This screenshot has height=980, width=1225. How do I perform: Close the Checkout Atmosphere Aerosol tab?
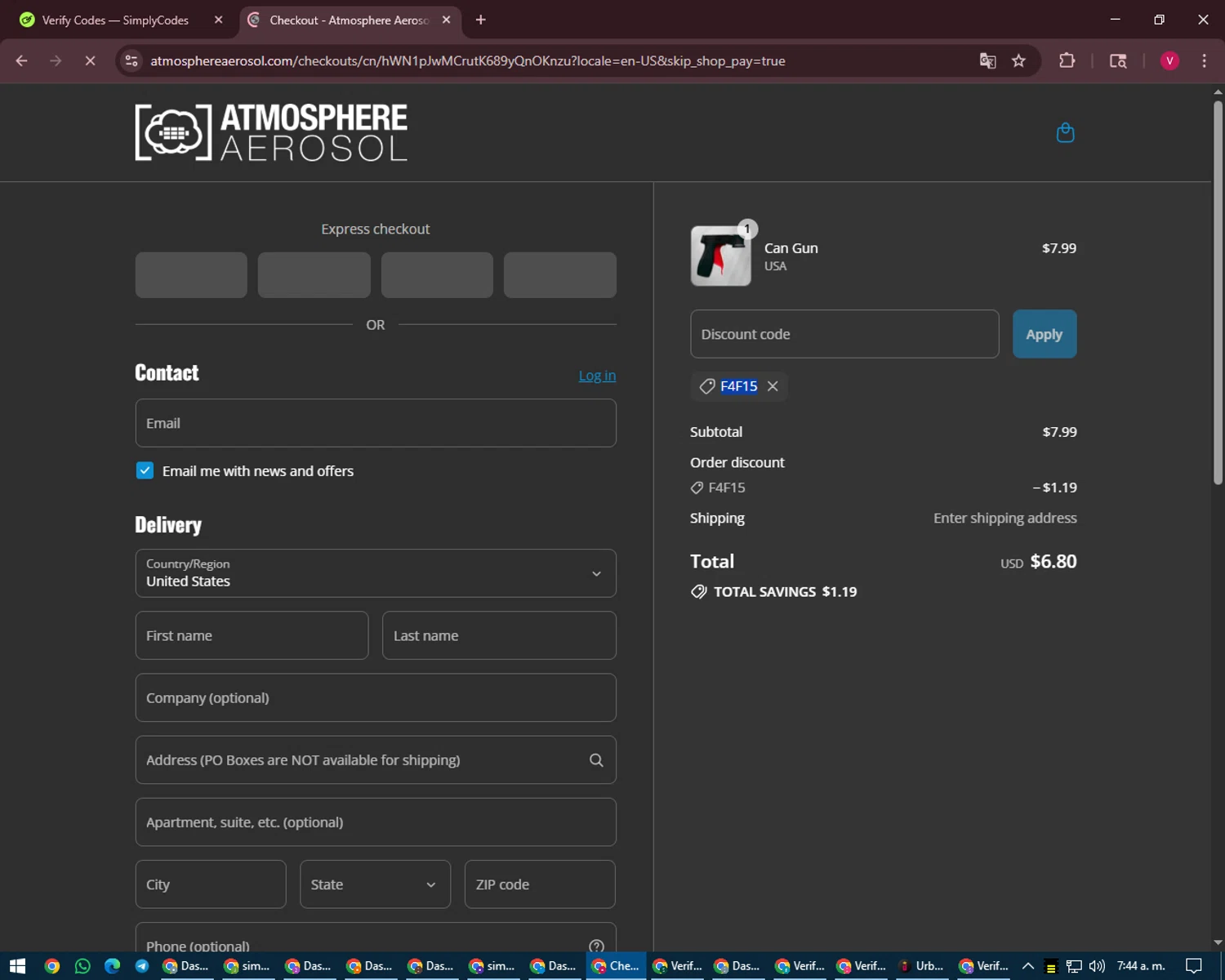click(446, 20)
